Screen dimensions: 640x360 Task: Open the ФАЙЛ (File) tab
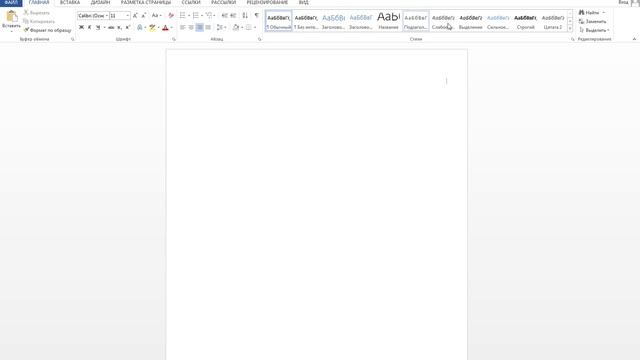pos(11,2)
